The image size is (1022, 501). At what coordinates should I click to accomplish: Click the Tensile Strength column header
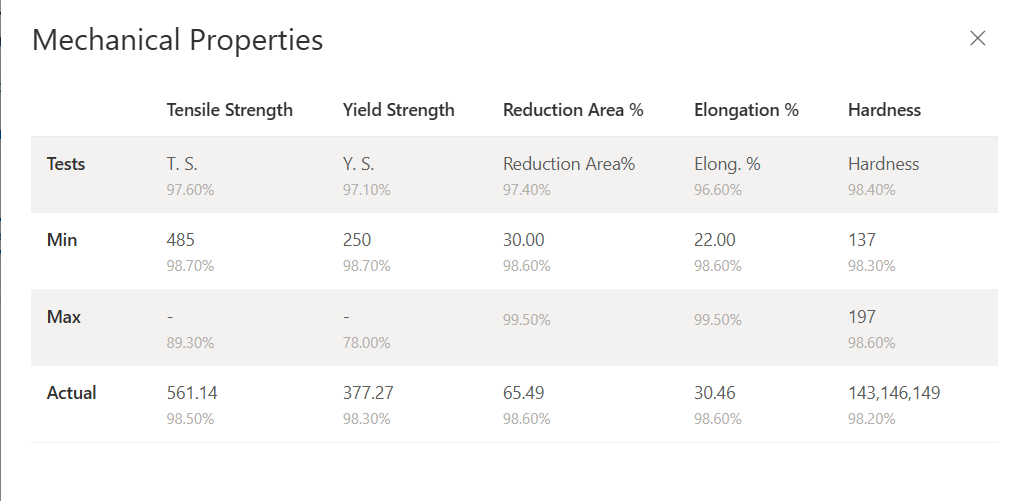click(229, 110)
